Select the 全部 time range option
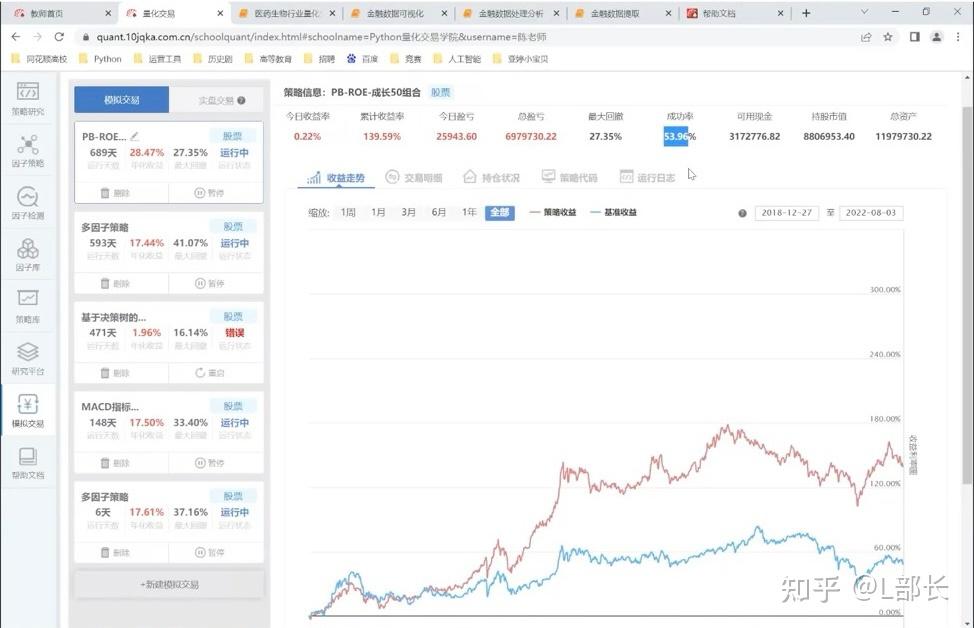 pos(501,212)
